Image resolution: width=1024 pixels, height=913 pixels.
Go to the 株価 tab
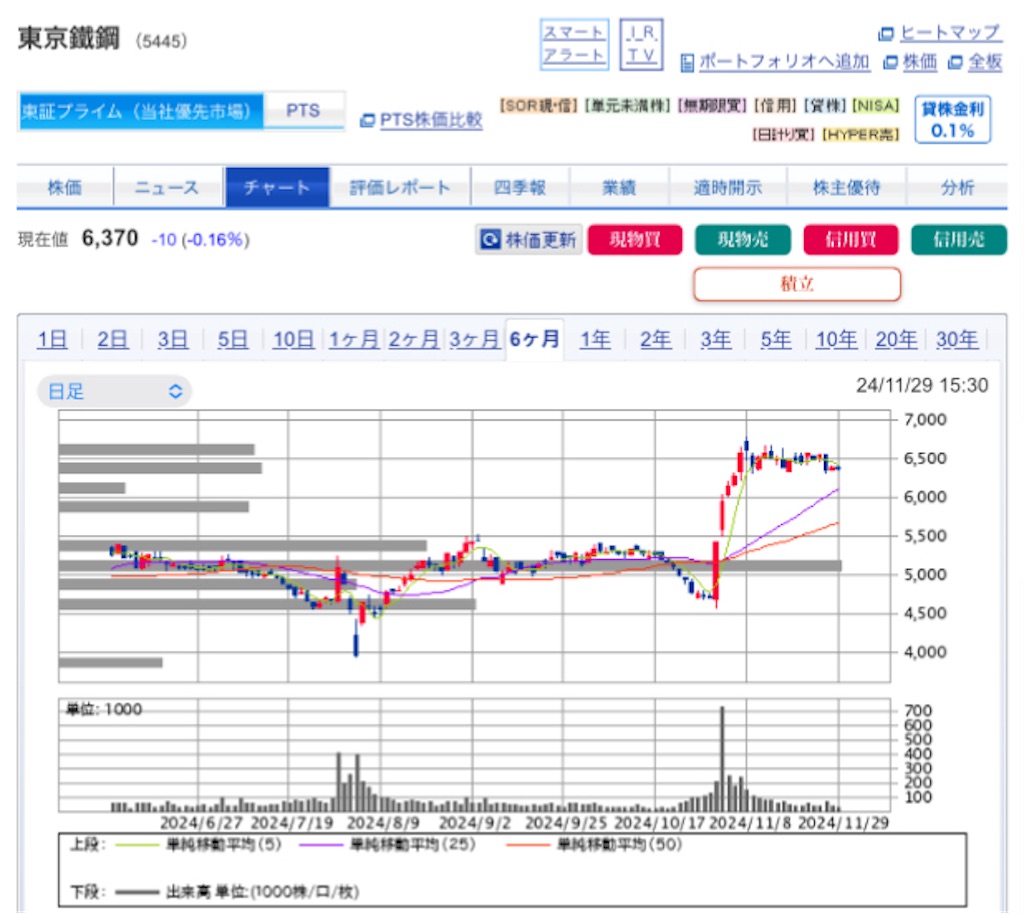click(x=65, y=187)
